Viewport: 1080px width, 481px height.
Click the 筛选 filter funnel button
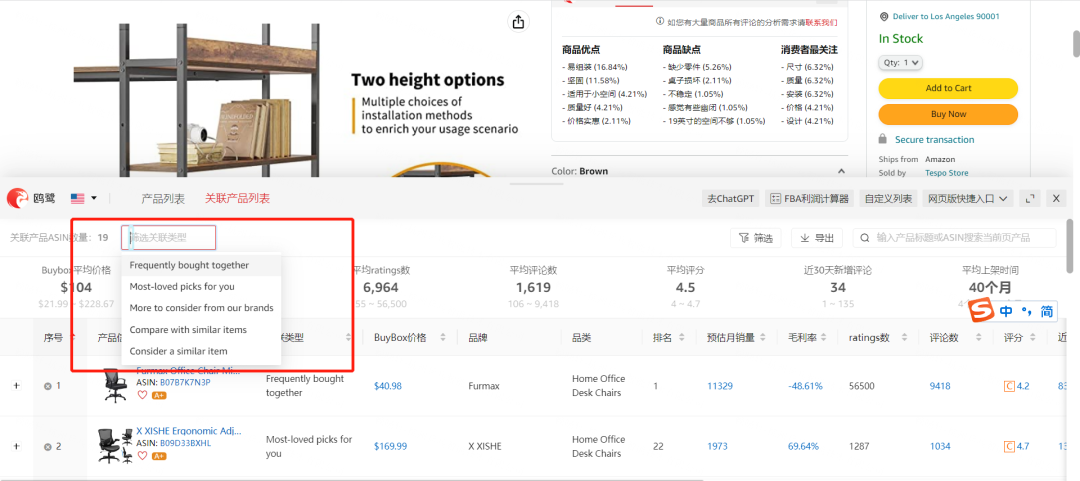click(x=756, y=238)
